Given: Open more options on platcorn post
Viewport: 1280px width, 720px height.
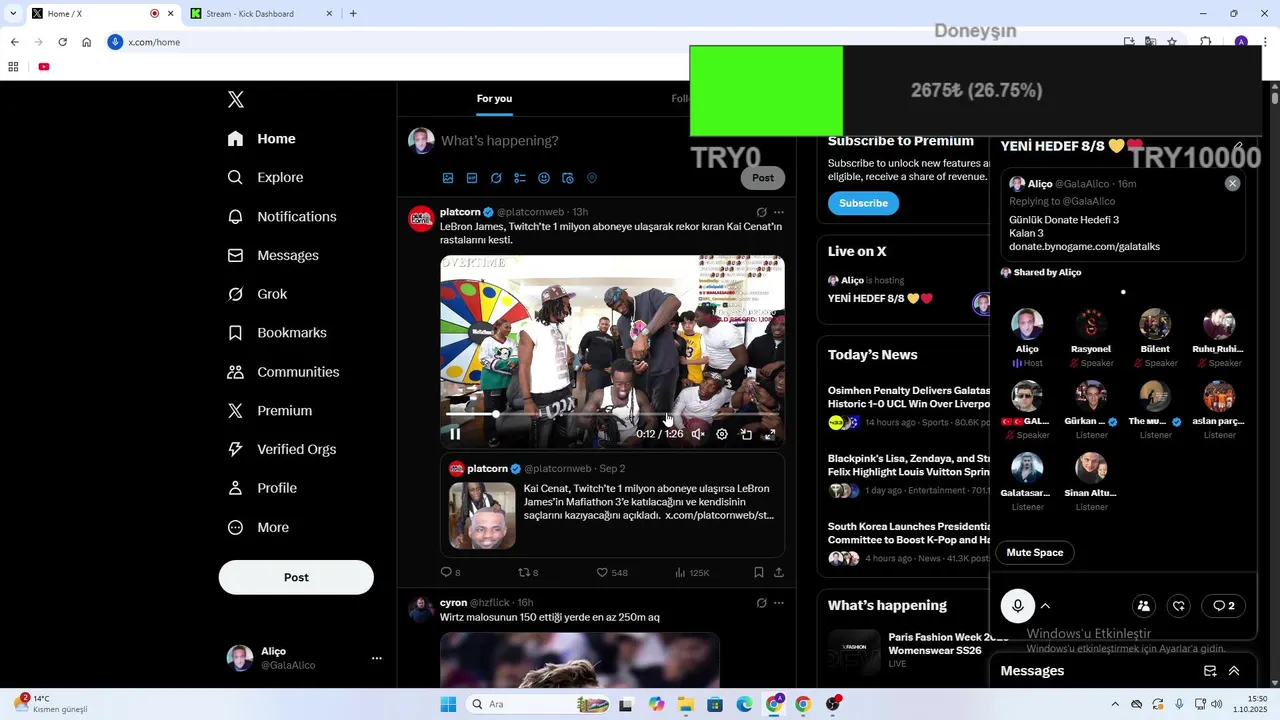Looking at the screenshot, I should pos(779,212).
